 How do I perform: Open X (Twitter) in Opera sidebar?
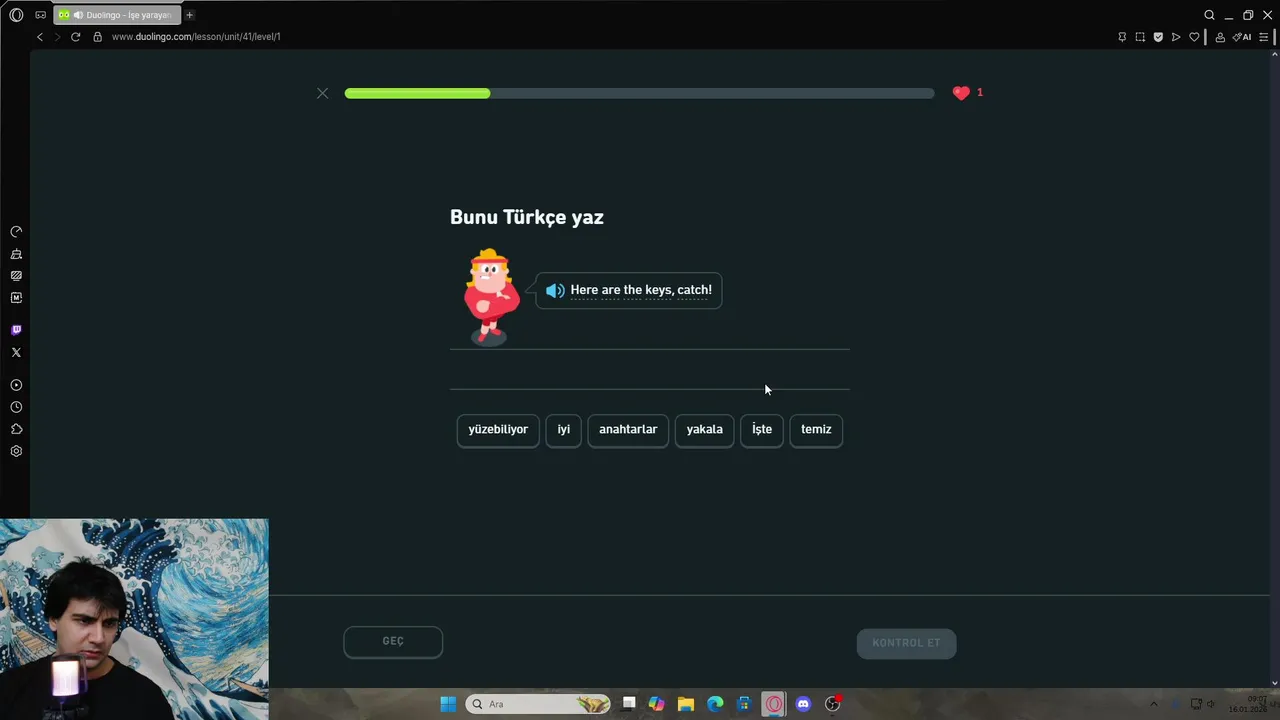click(16, 352)
